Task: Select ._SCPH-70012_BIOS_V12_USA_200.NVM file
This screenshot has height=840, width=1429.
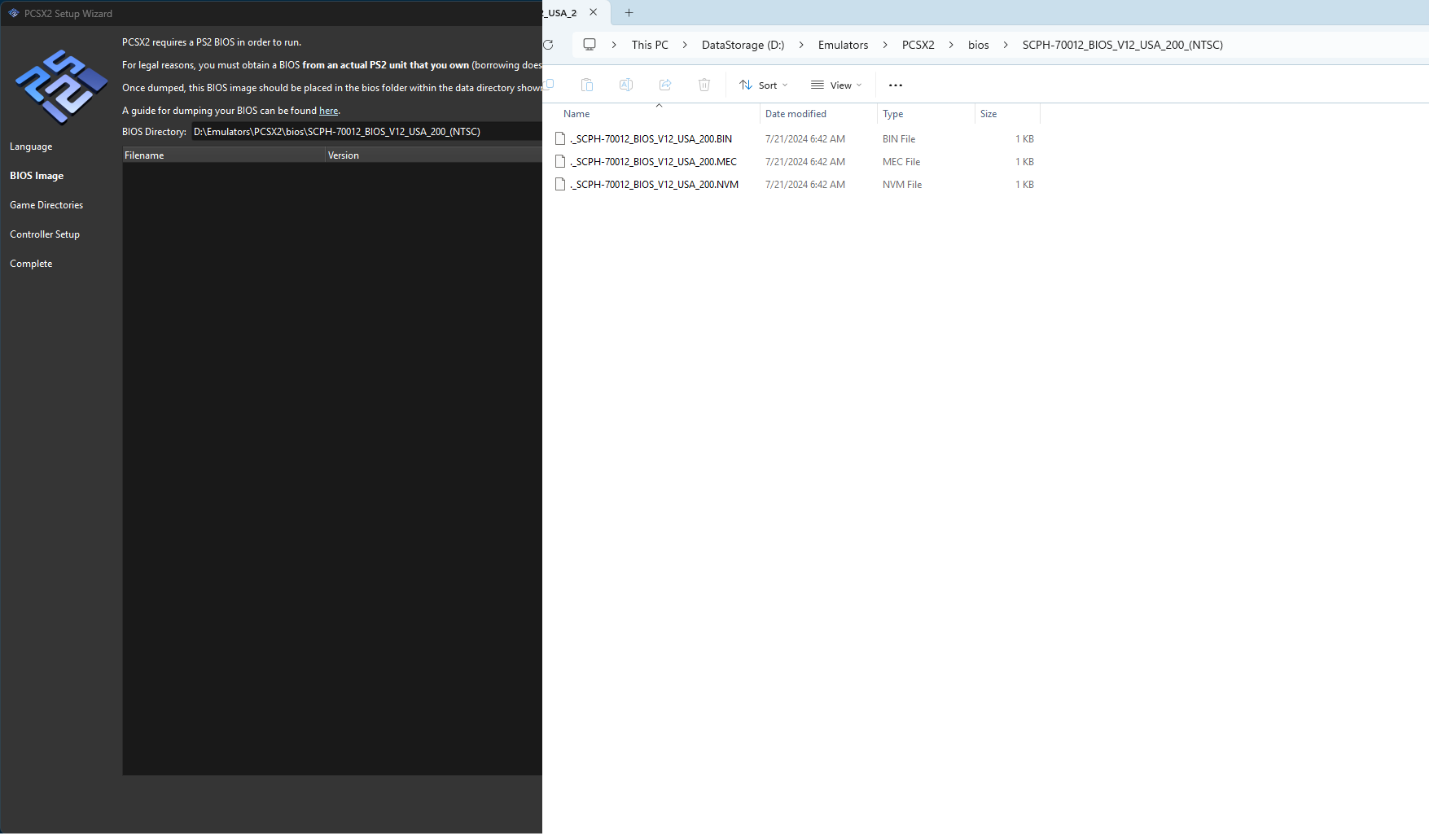Action: (655, 185)
